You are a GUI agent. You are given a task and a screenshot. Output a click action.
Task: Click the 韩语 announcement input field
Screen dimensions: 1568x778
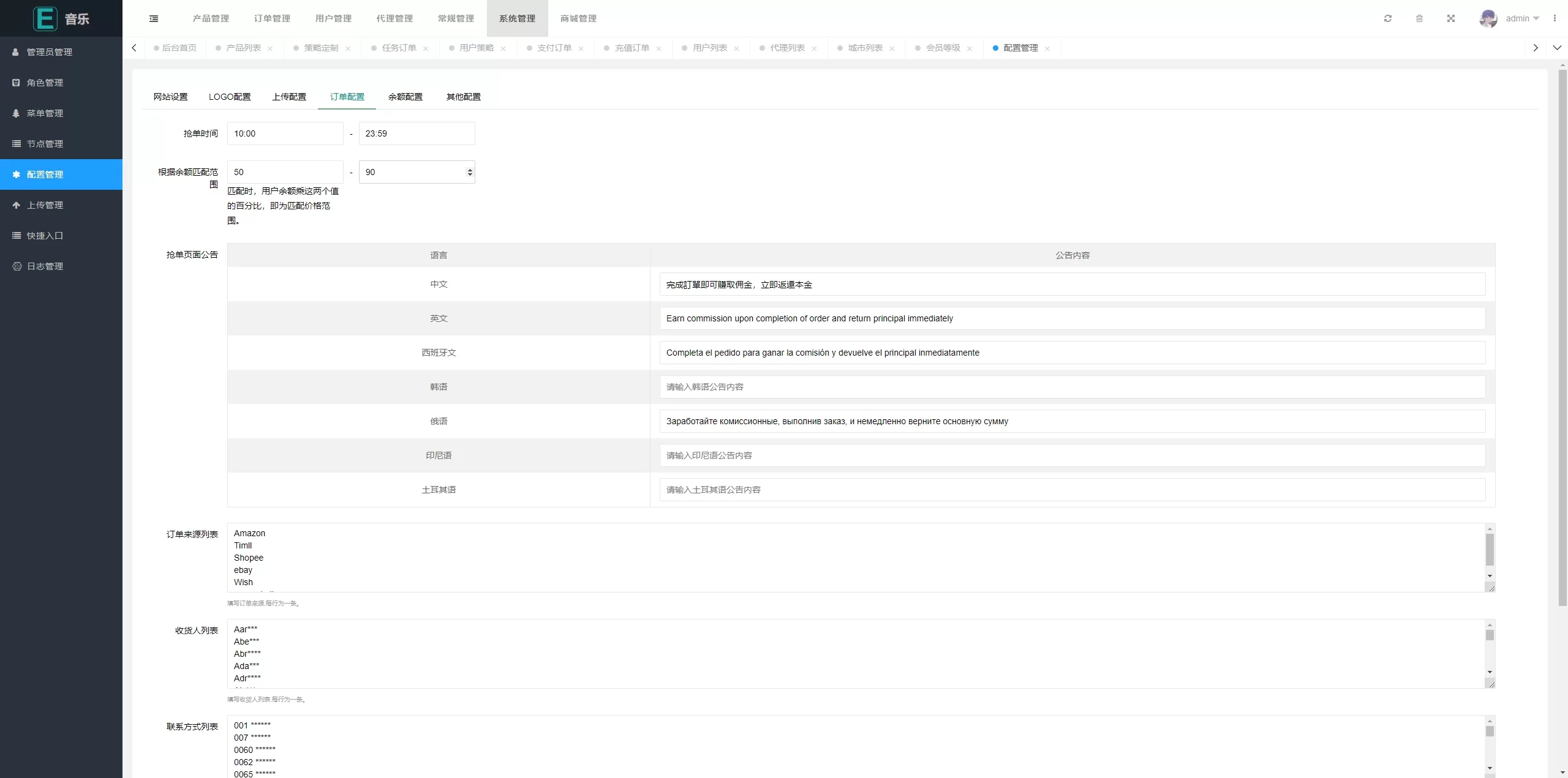click(x=1072, y=387)
